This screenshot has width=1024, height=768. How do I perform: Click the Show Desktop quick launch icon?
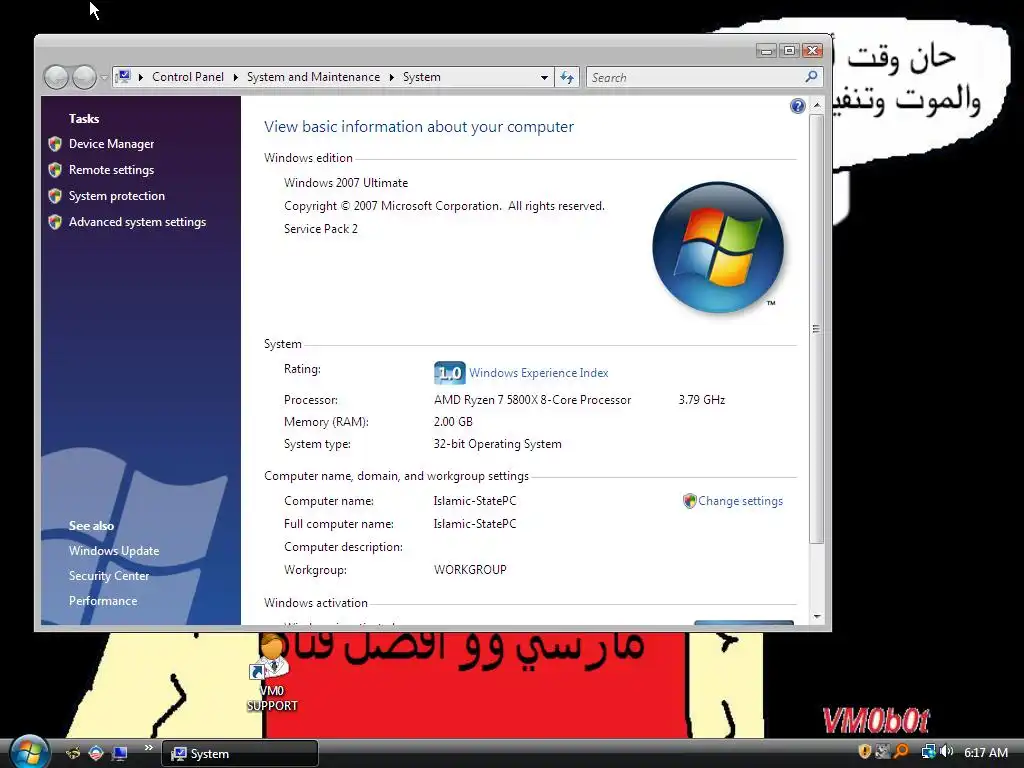[x=119, y=753]
